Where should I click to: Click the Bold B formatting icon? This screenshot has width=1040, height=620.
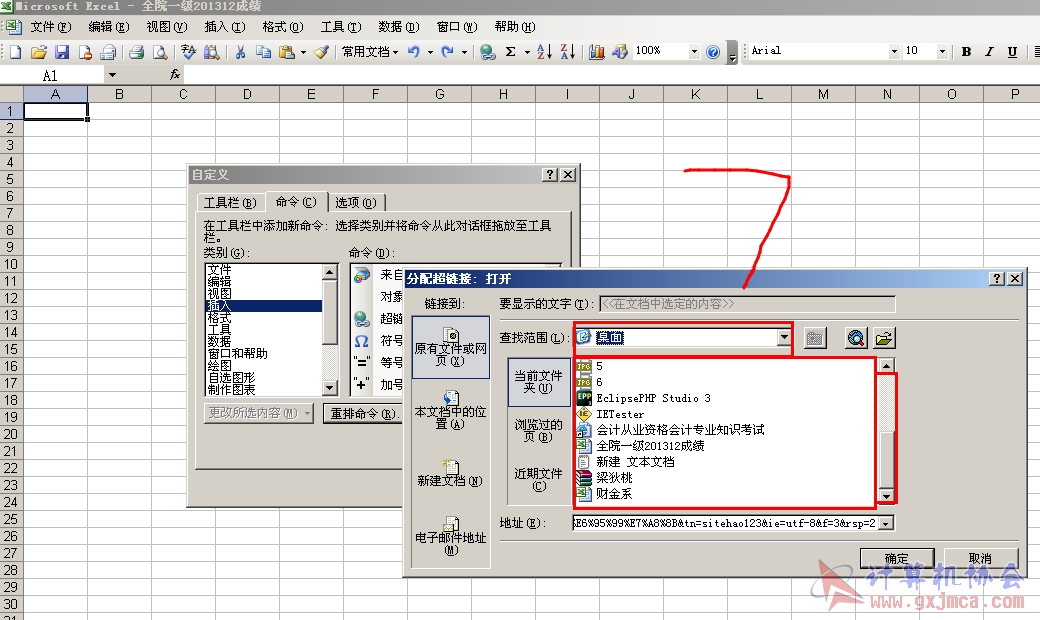[x=966, y=52]
